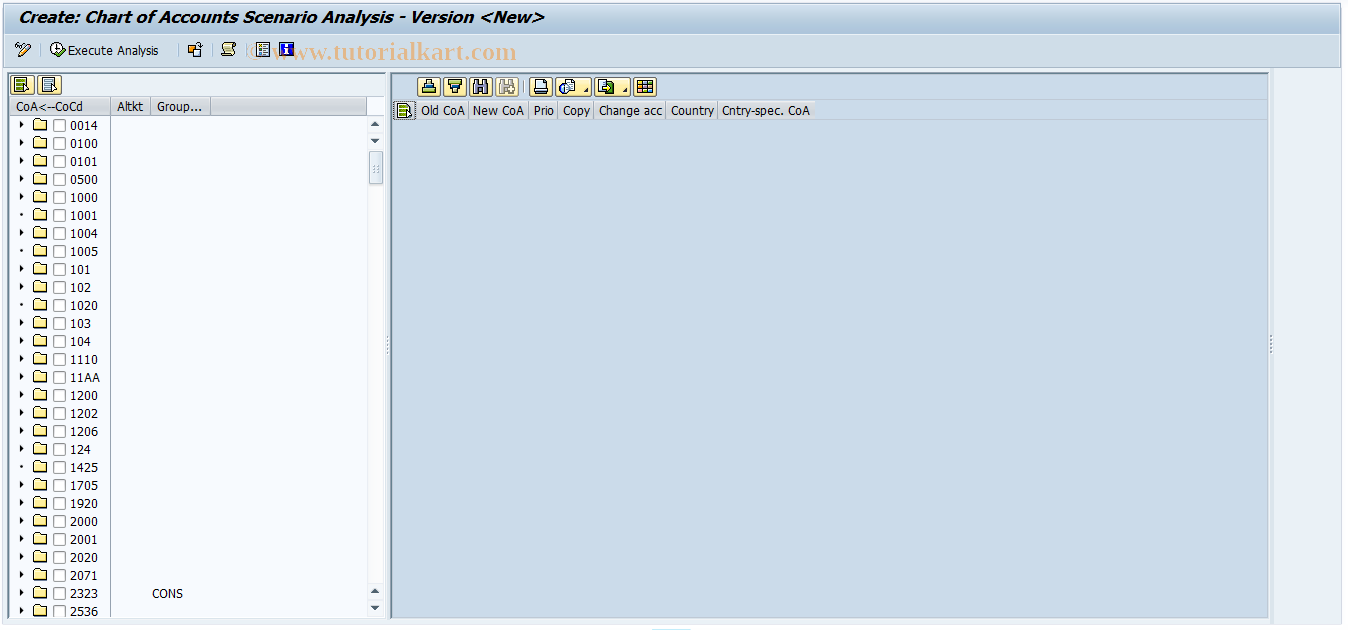Viewport: 1348px width, 630px height.
Task: Open the views dropdown next to pie icon
Action: 586,90
